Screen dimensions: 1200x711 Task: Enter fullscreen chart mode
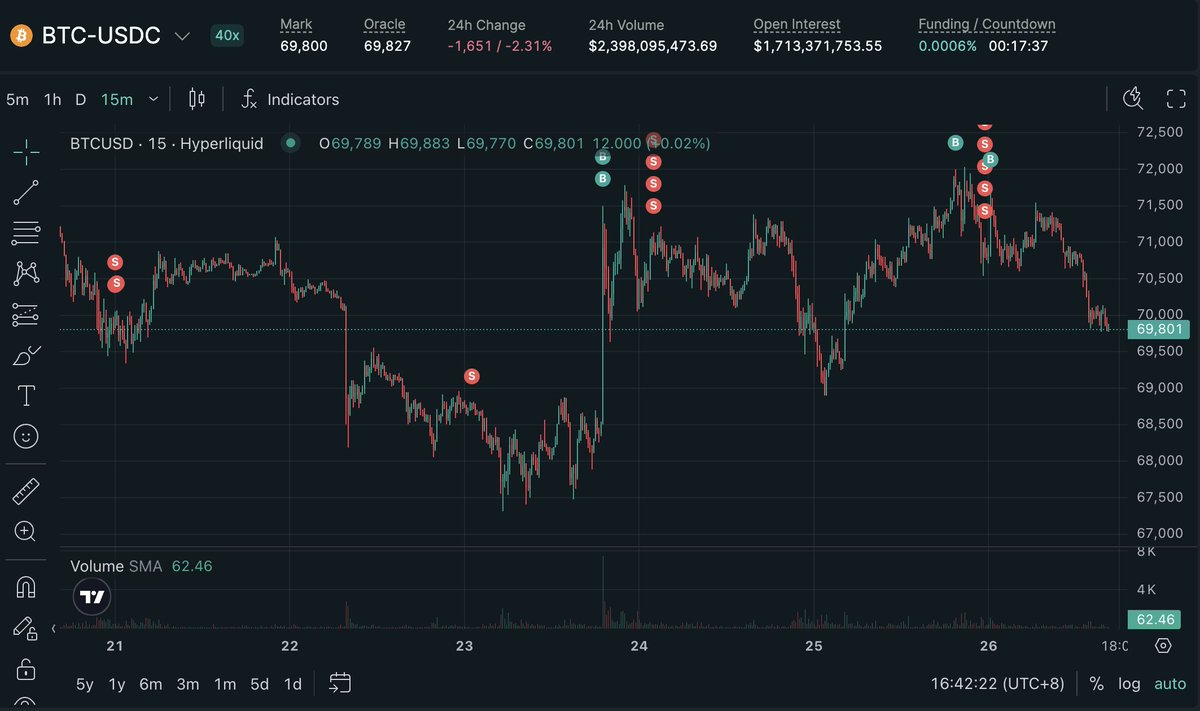point(1175,99)
